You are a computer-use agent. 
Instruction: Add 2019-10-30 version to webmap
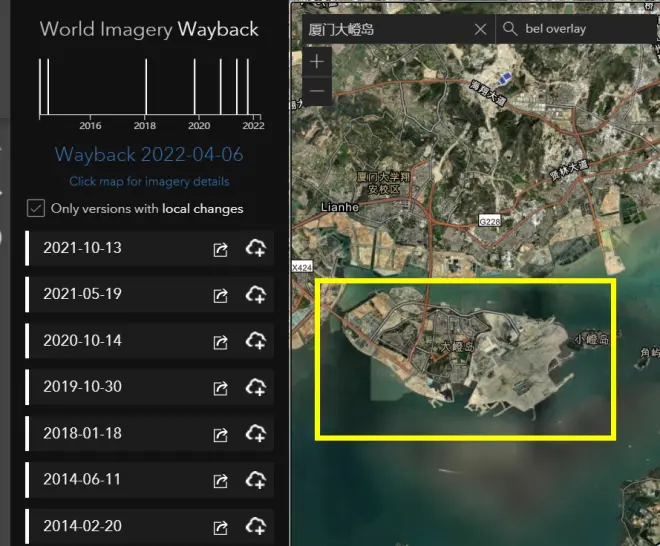(256, 386)
